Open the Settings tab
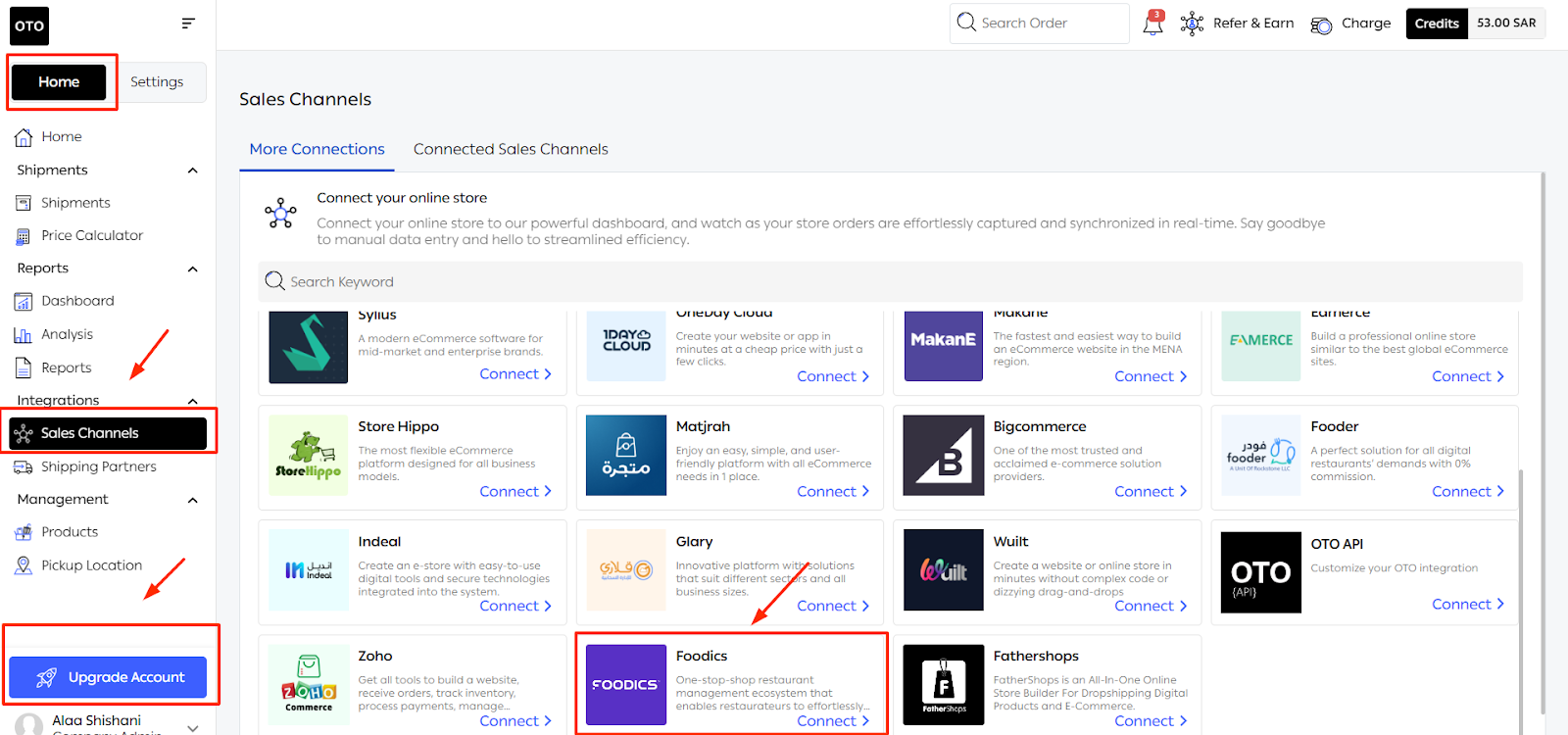The image size is (1568, 735). coord(157,82)
